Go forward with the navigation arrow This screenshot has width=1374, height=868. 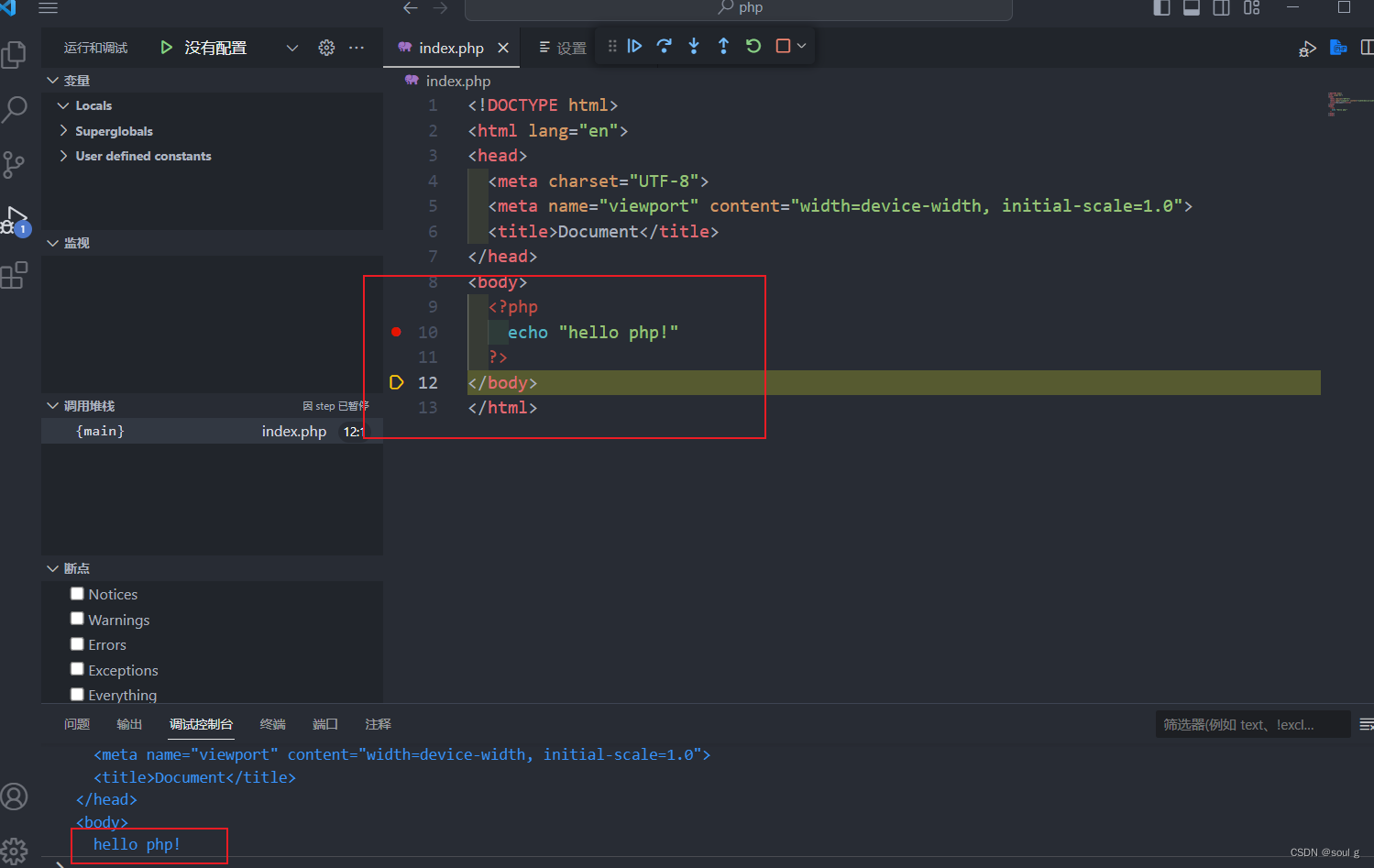coord(441,8)
